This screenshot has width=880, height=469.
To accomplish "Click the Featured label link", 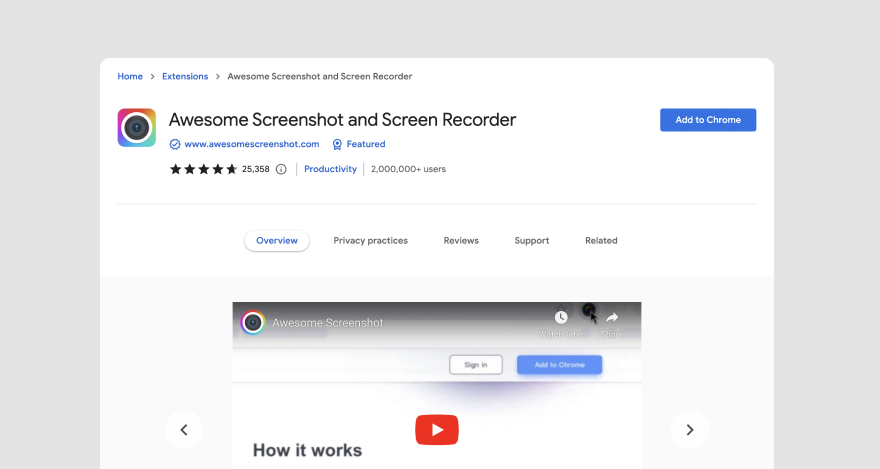I will click(x=366, y=144).
